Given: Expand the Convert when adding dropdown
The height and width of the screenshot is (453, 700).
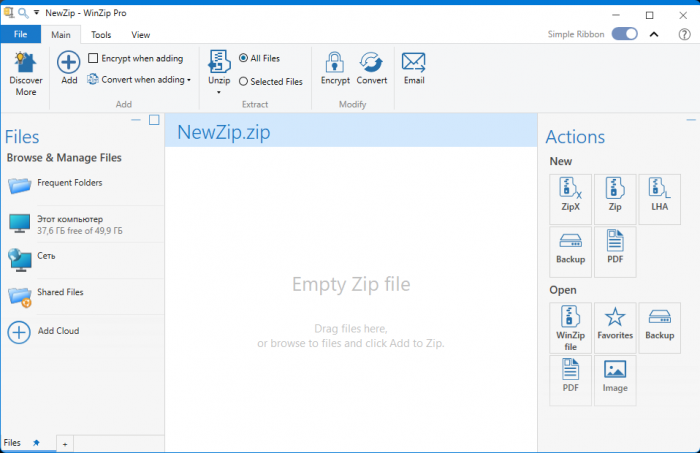Looking at the screenshot, I should pos(189,80).
